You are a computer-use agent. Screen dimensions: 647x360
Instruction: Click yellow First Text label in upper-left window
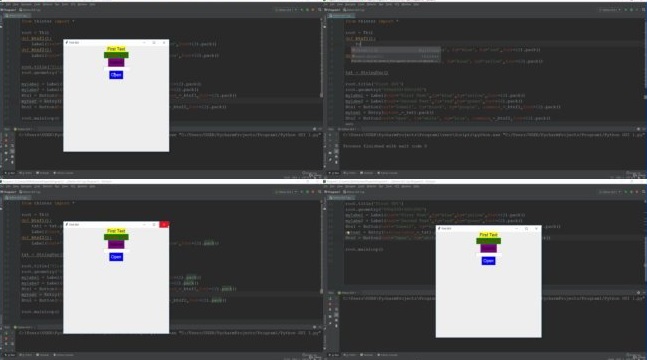116,49
